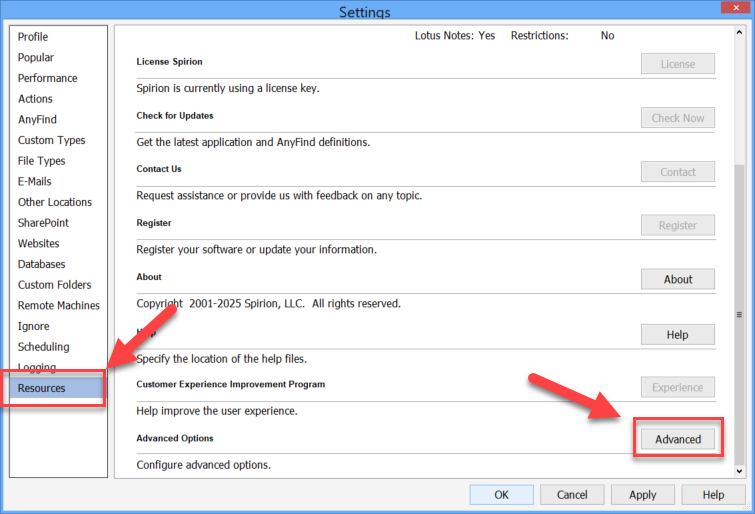Open the Profile settings page
The width and height of the screenshot is (755, 514).
pos(33,37)
